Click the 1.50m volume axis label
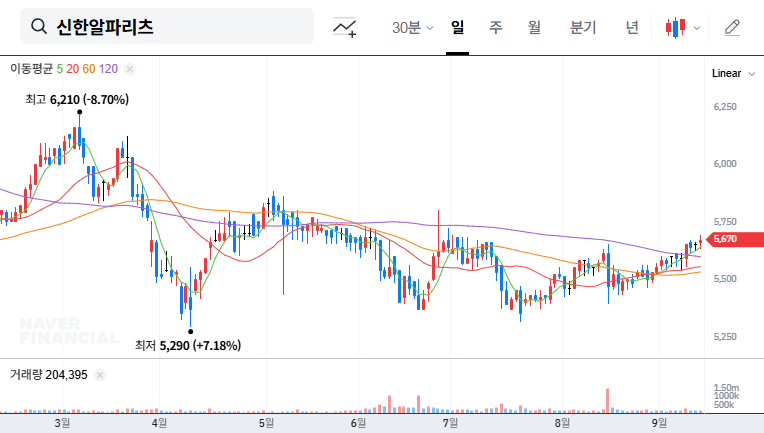The width and height of the screenshot is (764, 433). tap(726, 388)
